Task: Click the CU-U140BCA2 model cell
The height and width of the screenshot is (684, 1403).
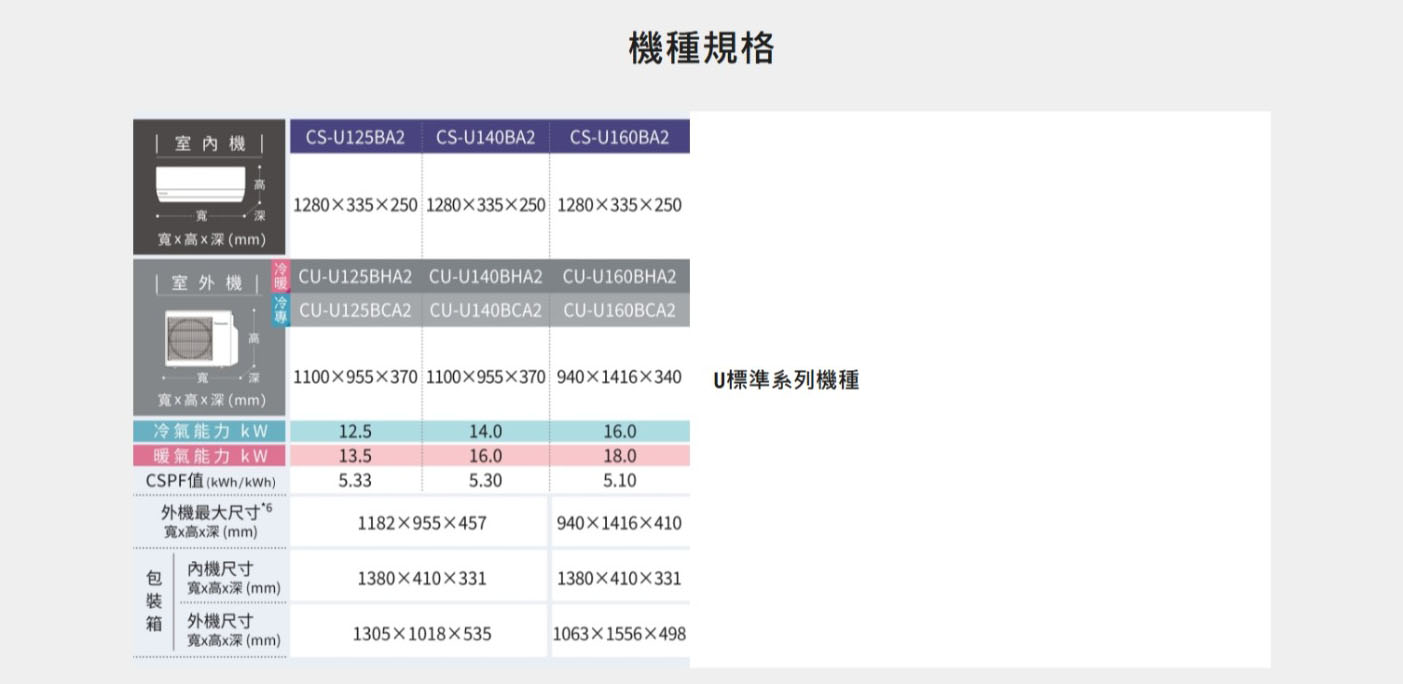Action: 485,310
